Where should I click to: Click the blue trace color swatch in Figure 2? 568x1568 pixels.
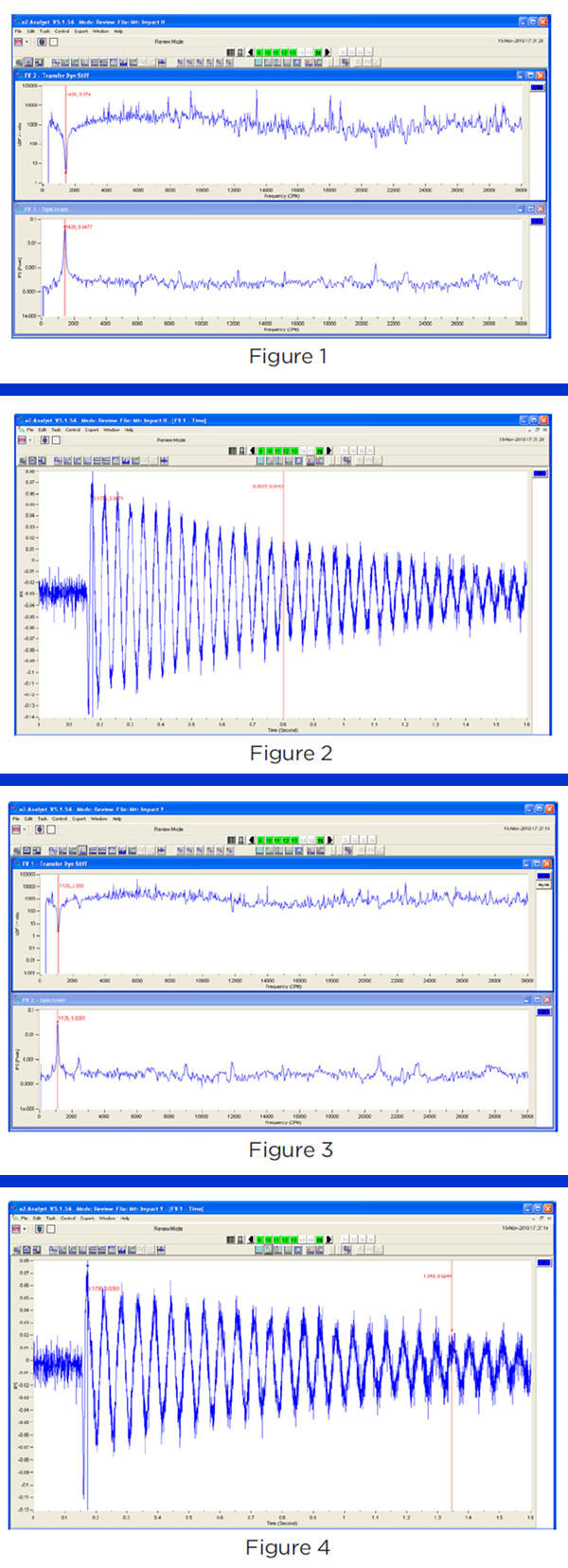[541, 473]
